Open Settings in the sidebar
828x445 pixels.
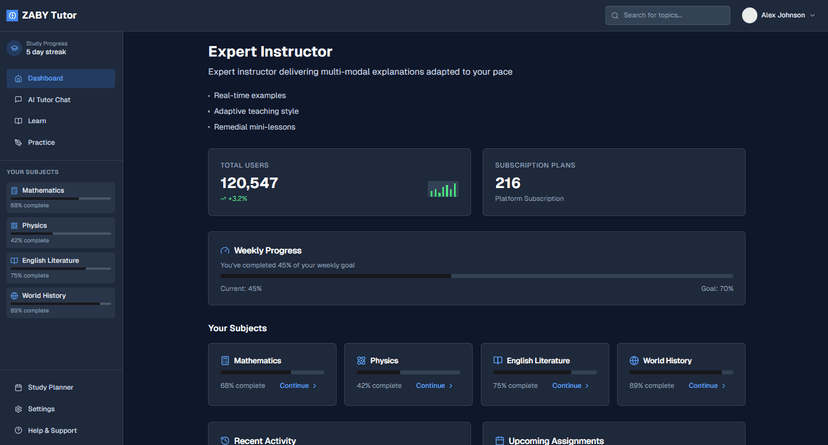click(x=61, y=409)
